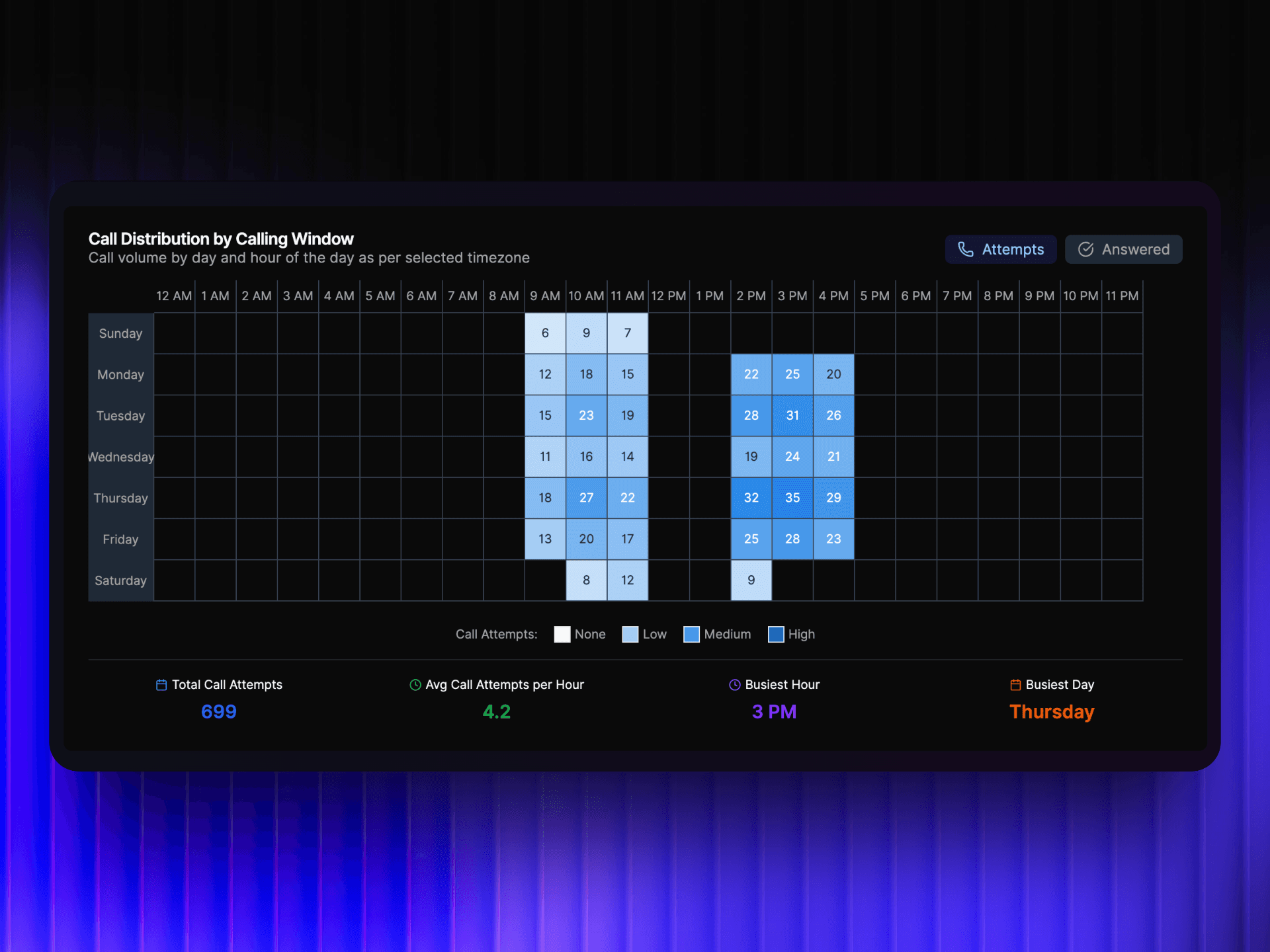This screenshot has height=952, width=1270.
Task: Click the 12 PM column header
Action: (669, 296)
